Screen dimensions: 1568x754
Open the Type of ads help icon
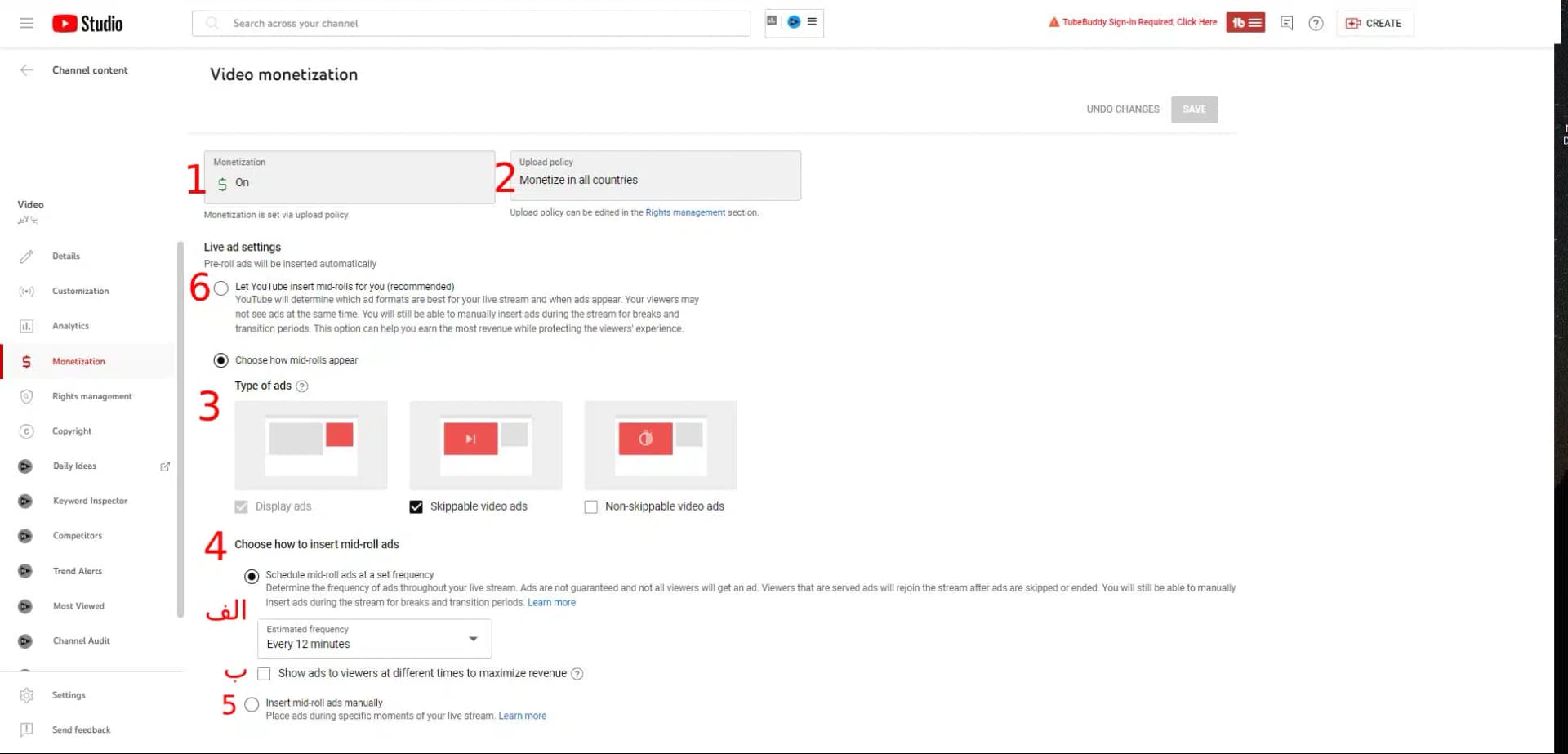(x=302, y=386)
